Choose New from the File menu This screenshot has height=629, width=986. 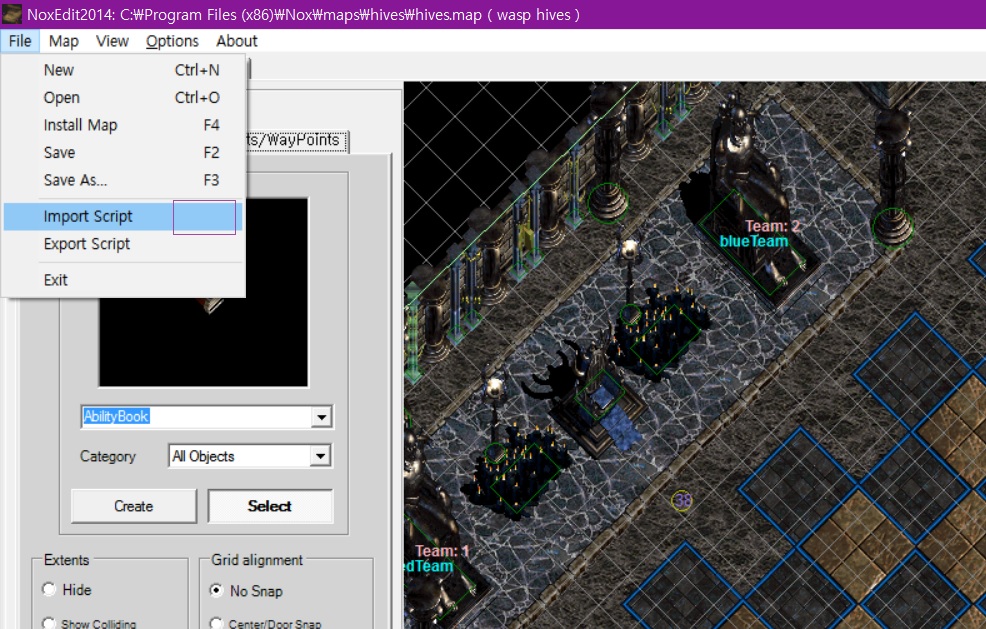coord(123,70)
